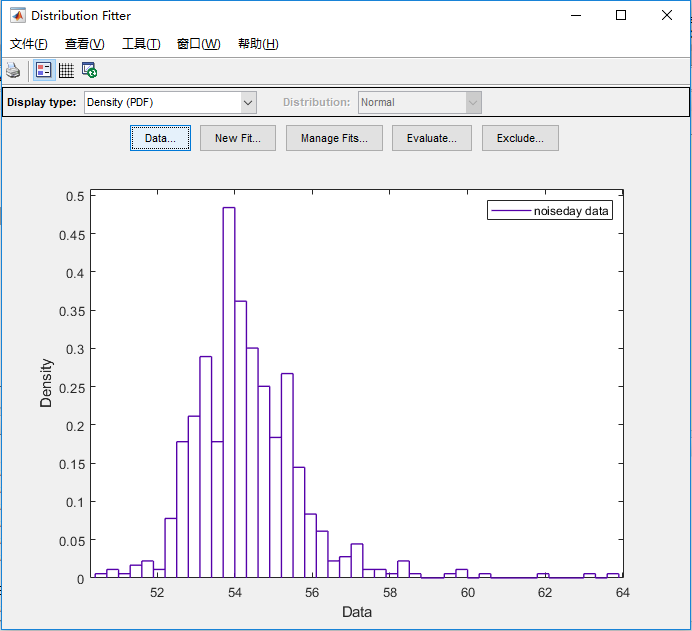Open the Display type dropdown
692x631 pixels.
[x=170, y=102]
